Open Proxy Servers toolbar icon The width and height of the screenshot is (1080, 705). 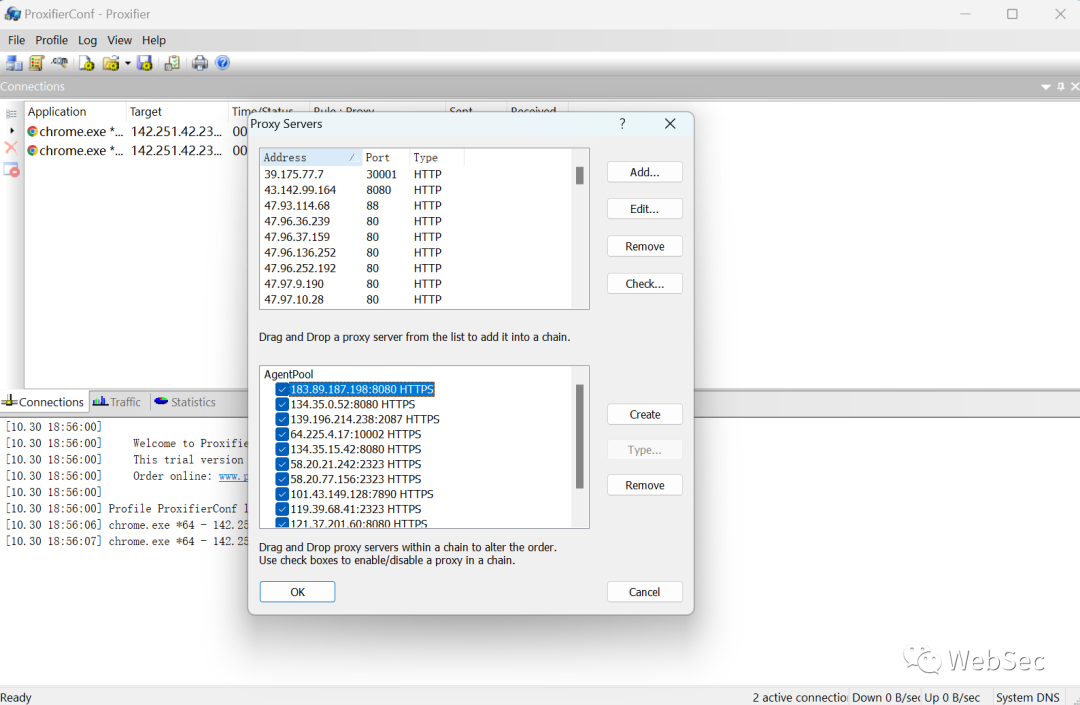tap(14, 63)
